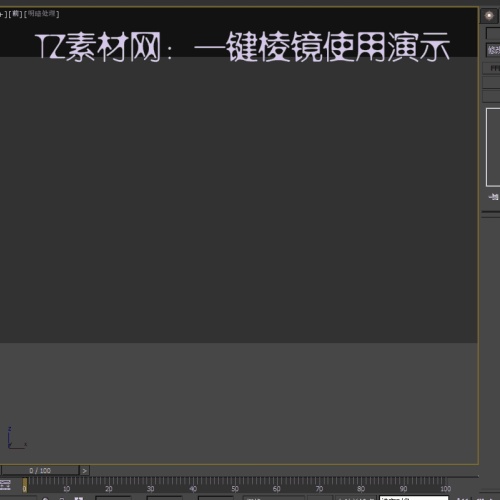Open the viewport [+] general menu

(2, 14)
